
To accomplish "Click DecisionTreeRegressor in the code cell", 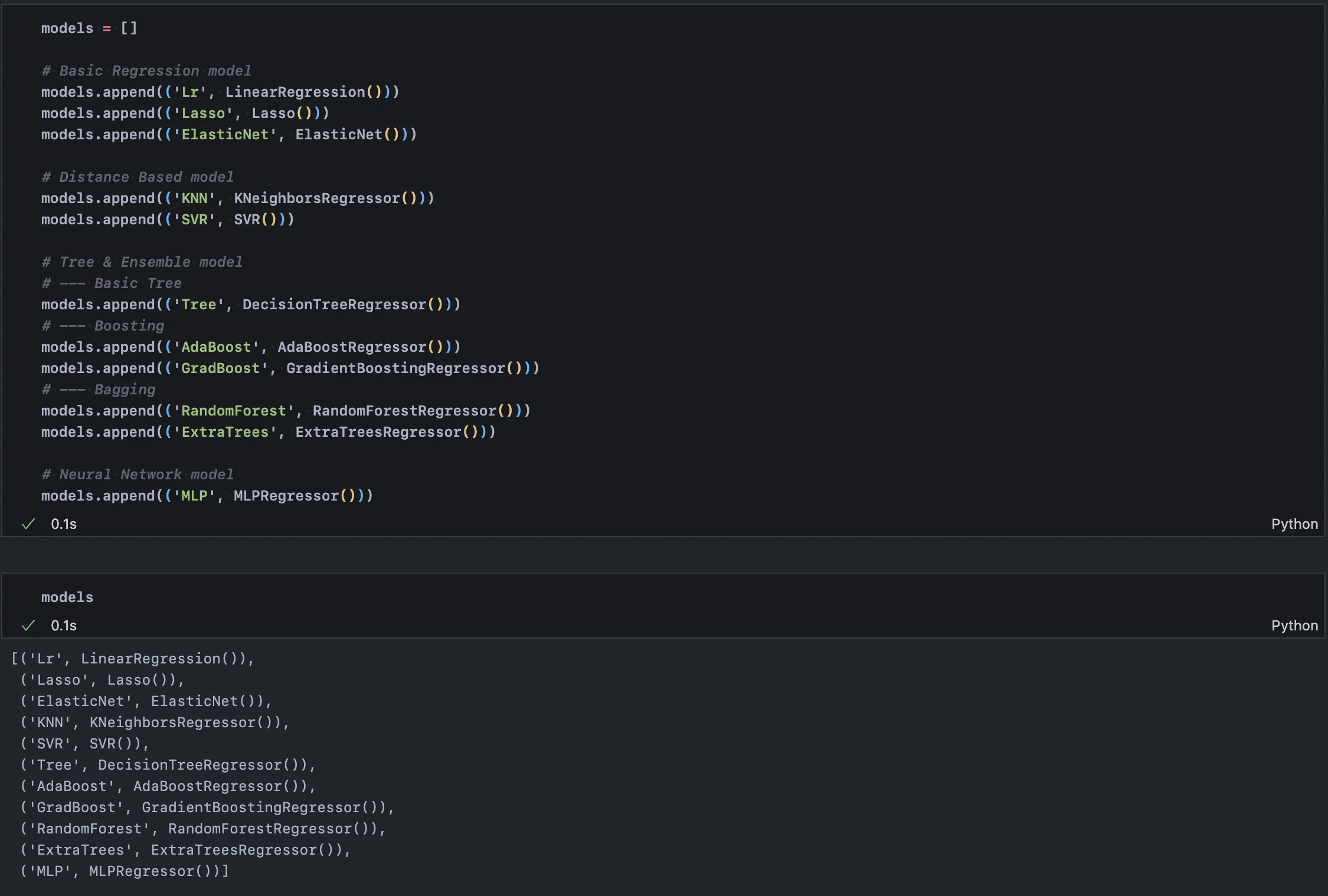I will (x=334, y=305).
